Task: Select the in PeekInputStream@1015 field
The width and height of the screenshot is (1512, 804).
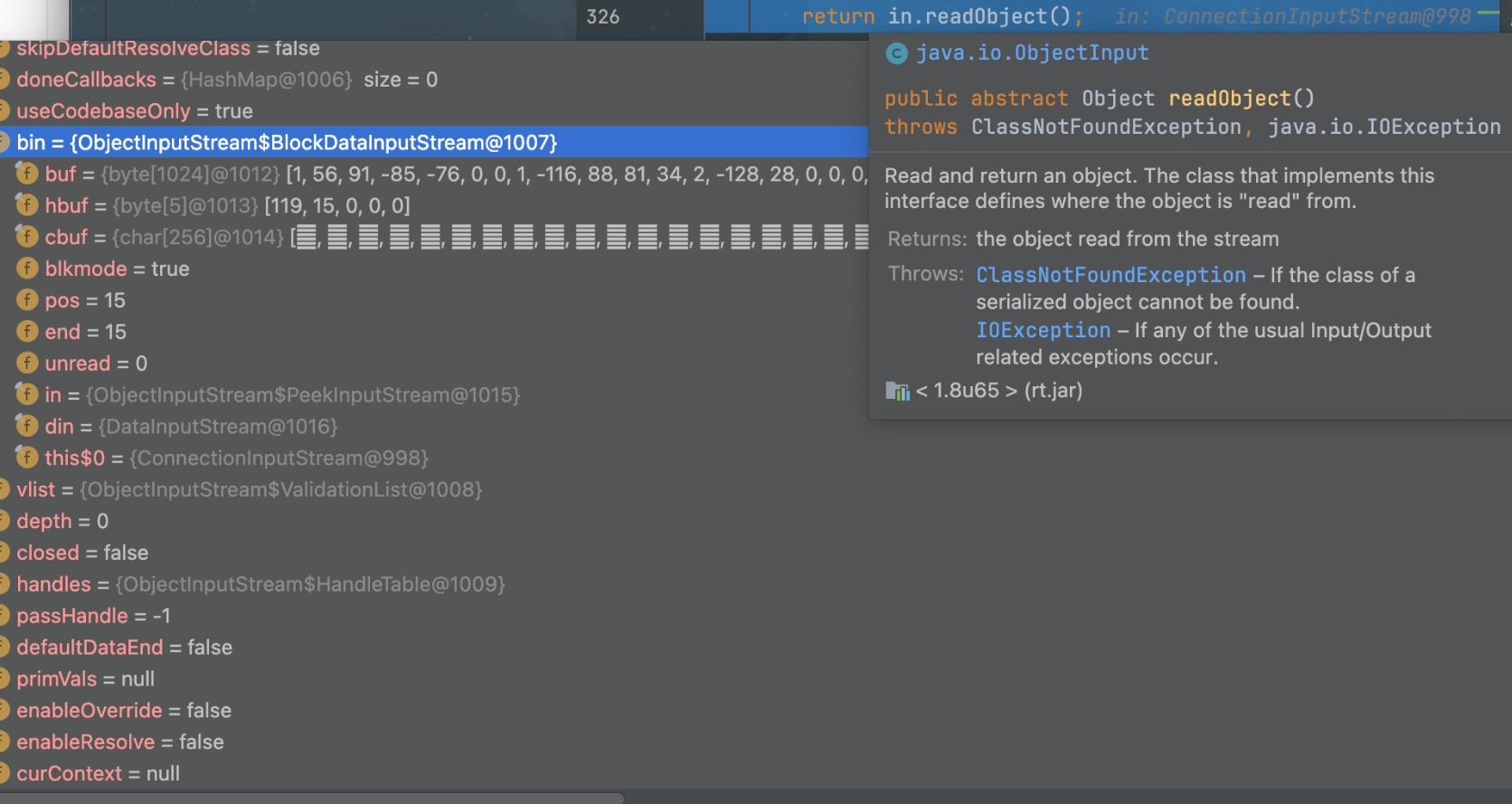Action: click(x=282, y=395)
